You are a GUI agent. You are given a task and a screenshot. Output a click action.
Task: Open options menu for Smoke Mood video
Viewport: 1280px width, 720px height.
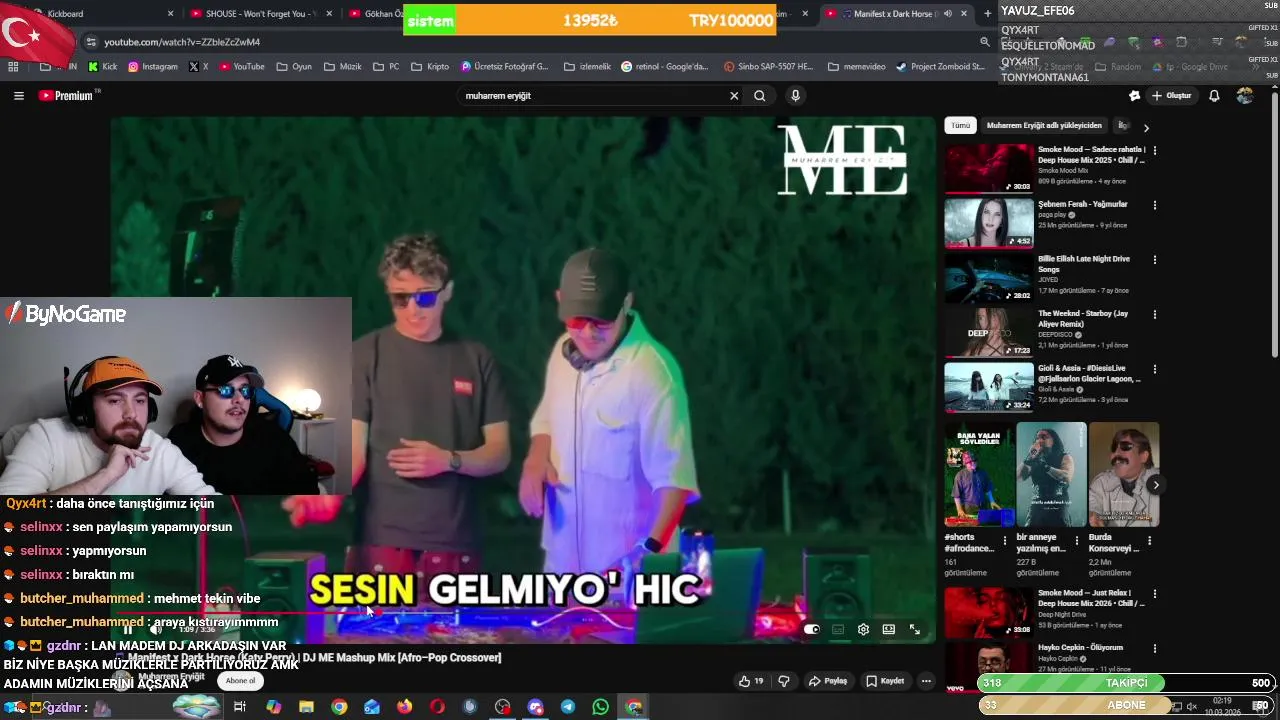pos(1155,150)
